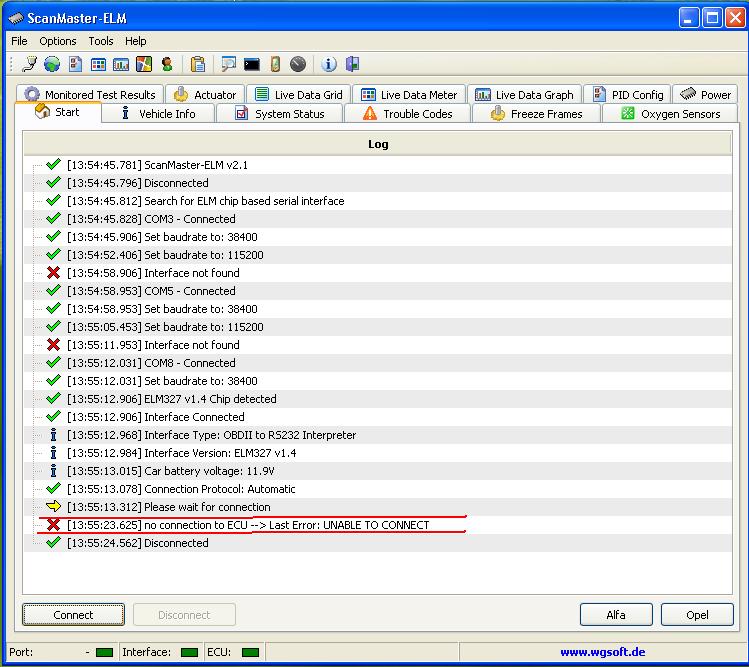Screen dimensions: 749x667
Task: Open the black terminal console icon
Action: (252, 65)
